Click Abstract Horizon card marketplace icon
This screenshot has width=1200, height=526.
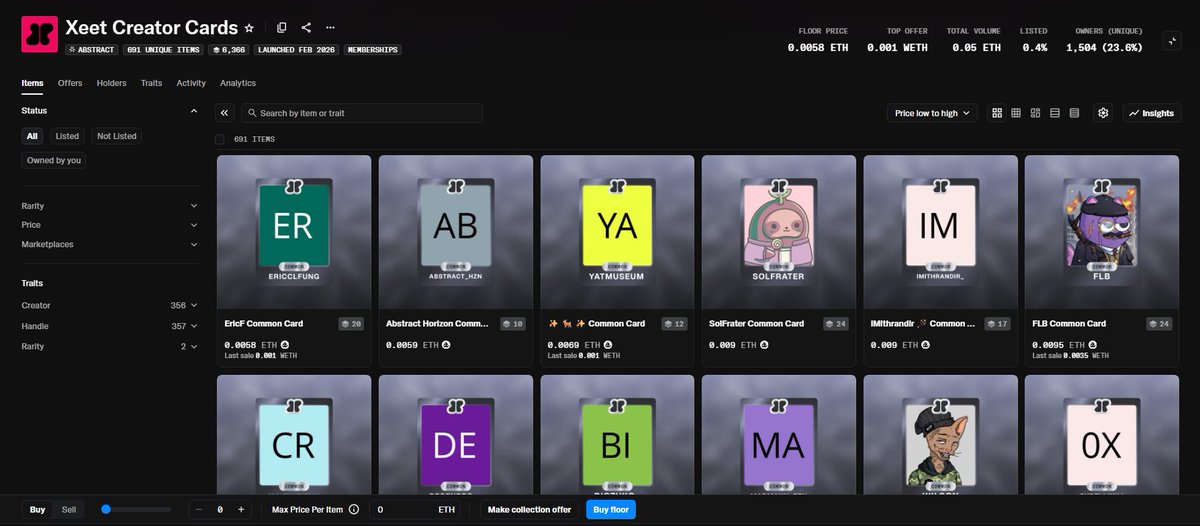pyautogui.click(x=445, y=345)
